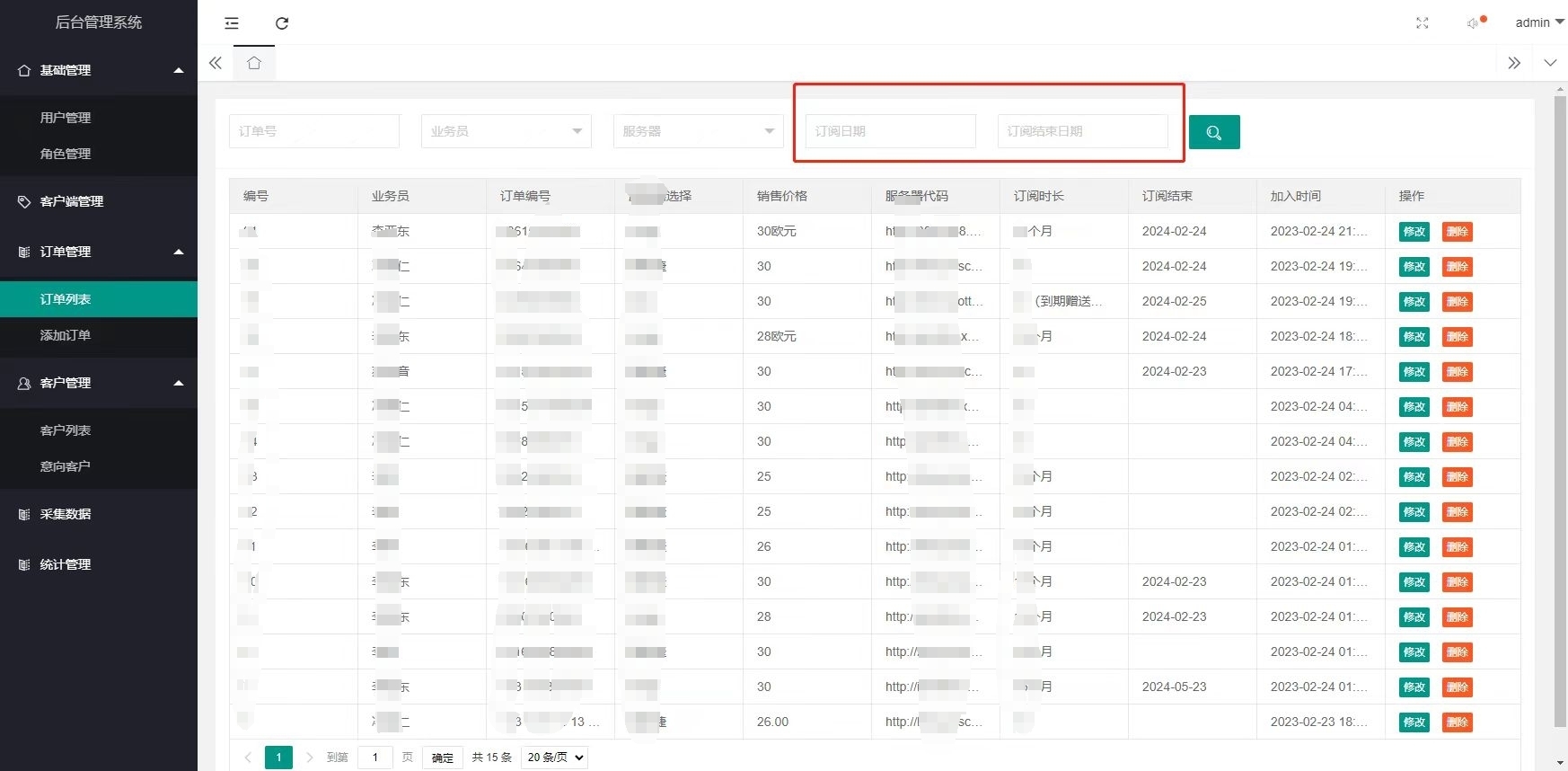Click the refresh page icon
The height and width of the screenshot is (771, 1568).
[282, 23]
